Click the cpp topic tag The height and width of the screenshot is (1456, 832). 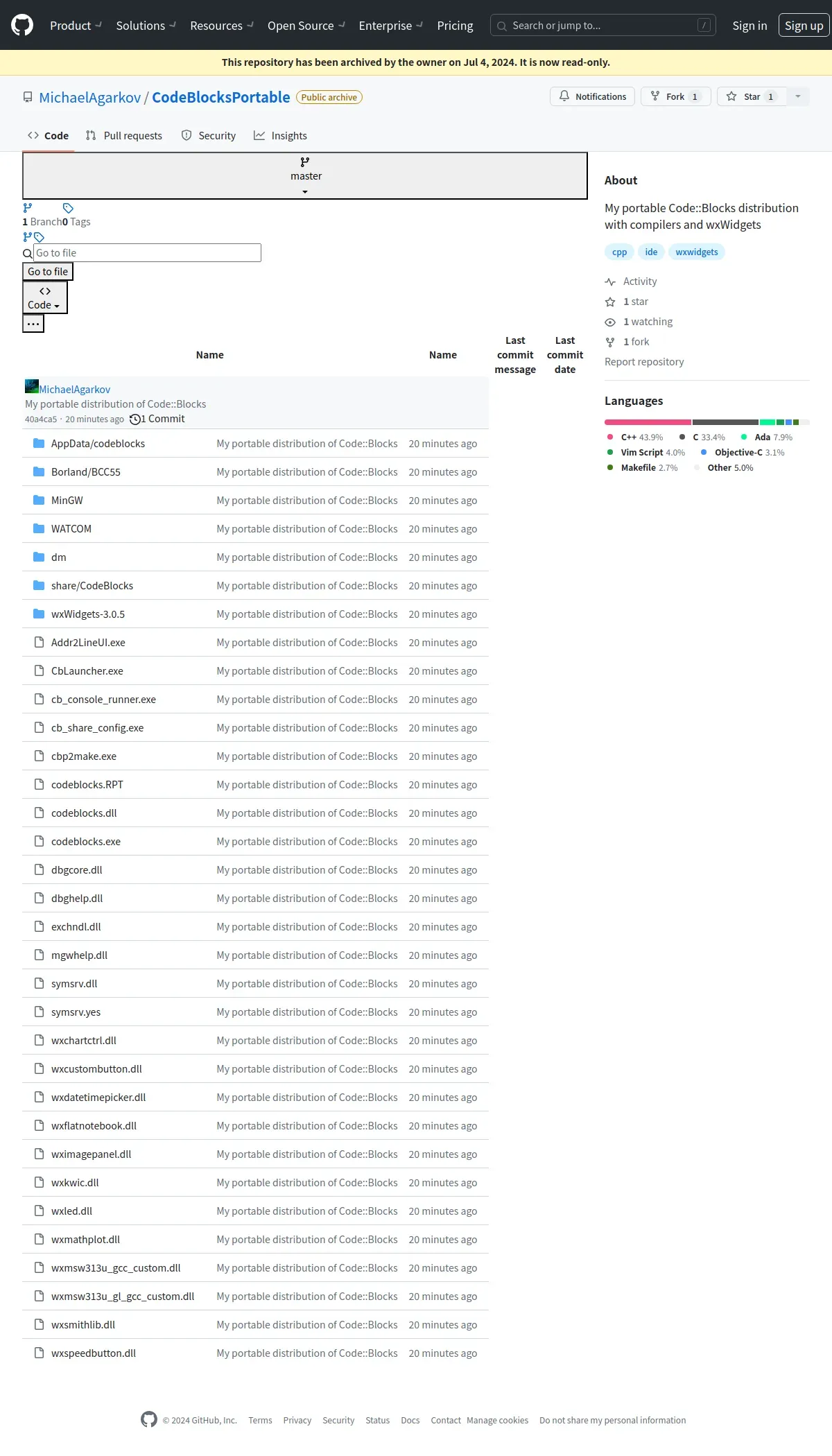pyautogui.click(x=619, y=252)
